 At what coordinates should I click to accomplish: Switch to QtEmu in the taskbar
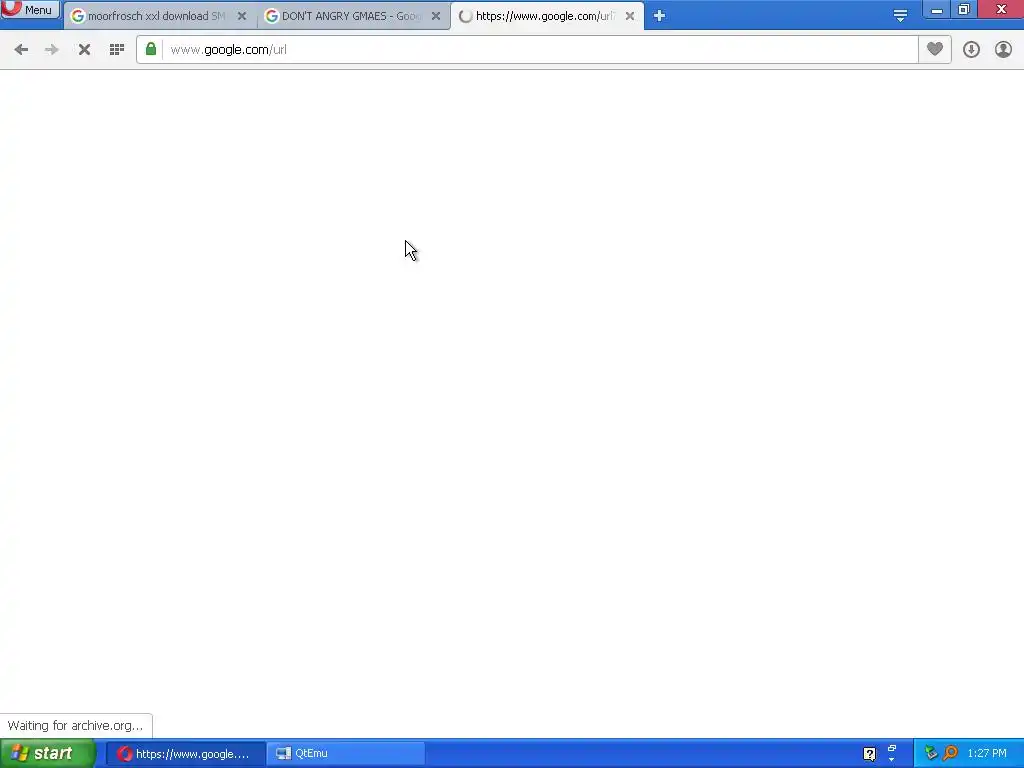[346, 754]
